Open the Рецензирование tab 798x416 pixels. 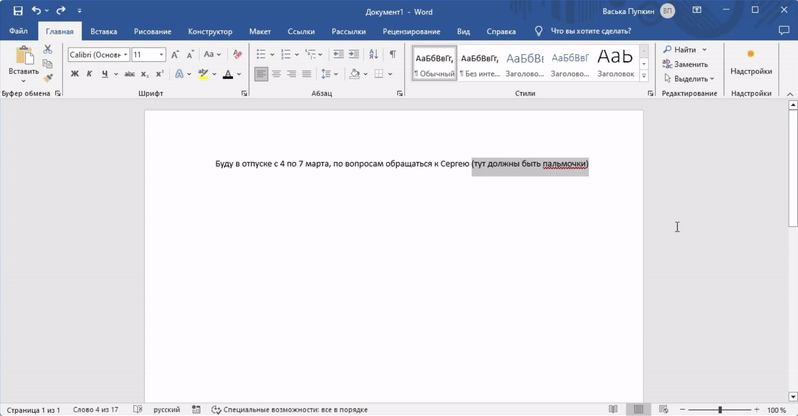coord(410,31)
